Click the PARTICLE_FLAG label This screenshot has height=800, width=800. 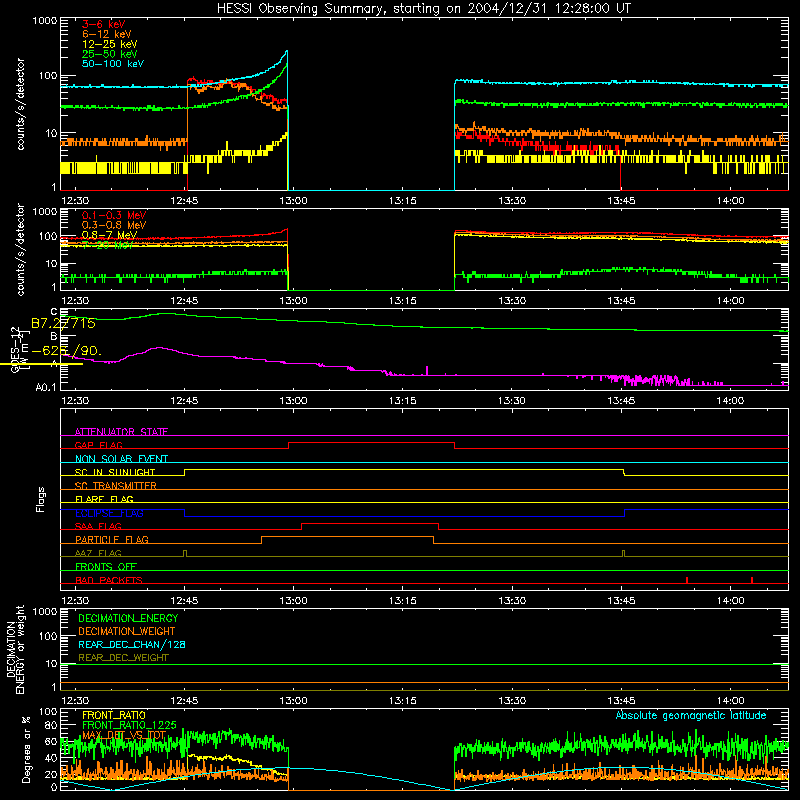coord(112,539)
